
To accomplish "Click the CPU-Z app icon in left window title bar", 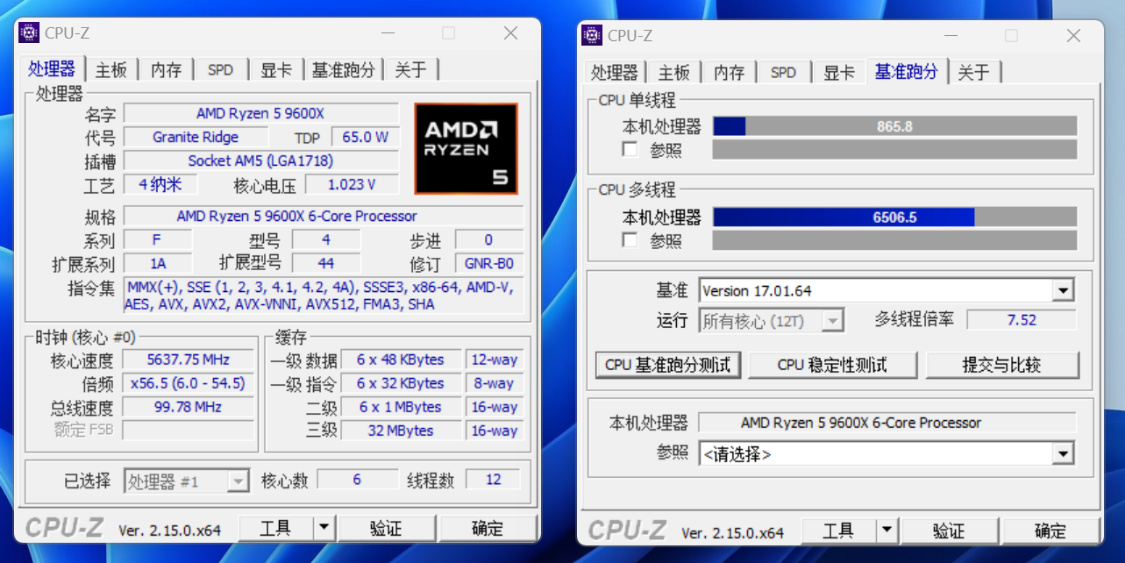I will 29,33.
